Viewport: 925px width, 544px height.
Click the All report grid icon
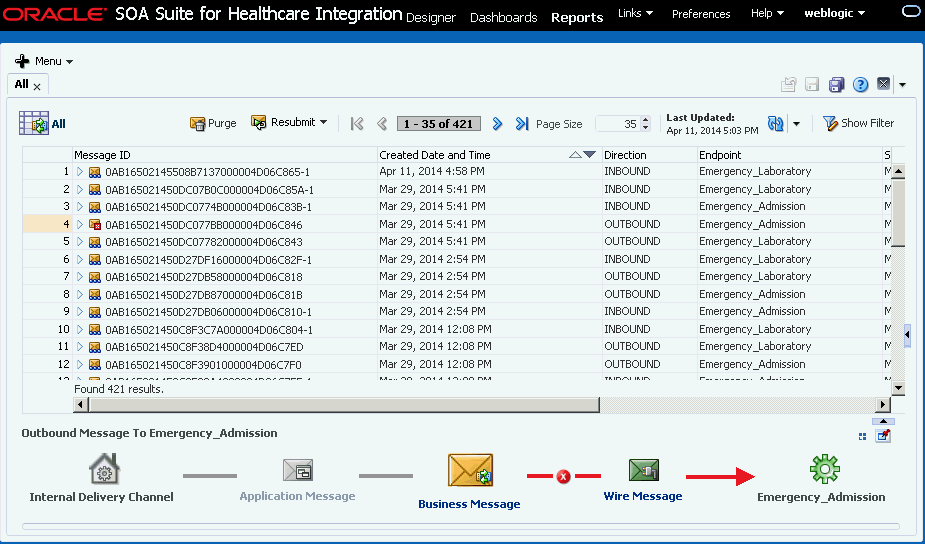[x=33, y=123]
